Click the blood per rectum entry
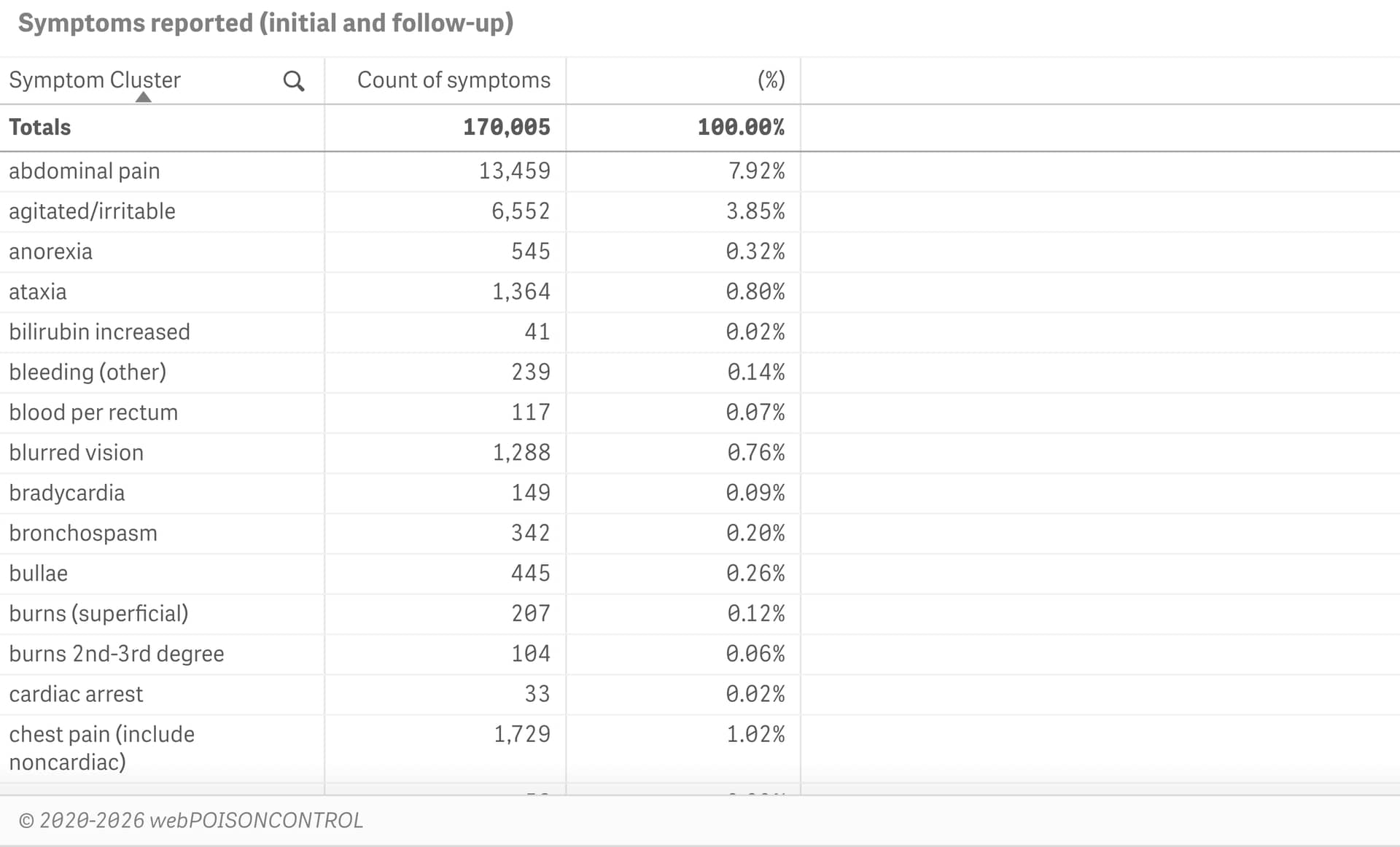The height and width of the screenshot is (847, 1400). (93, 413)
